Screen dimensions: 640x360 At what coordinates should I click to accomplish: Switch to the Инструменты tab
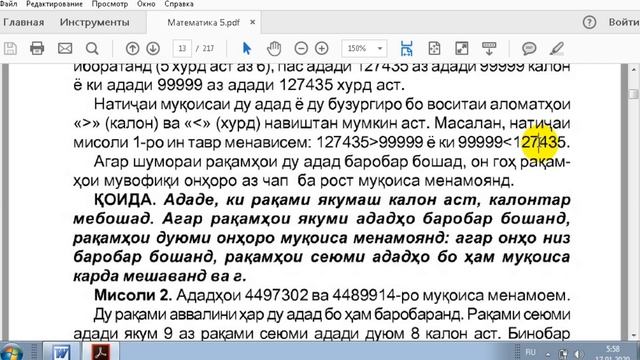(x=94, y=22)
